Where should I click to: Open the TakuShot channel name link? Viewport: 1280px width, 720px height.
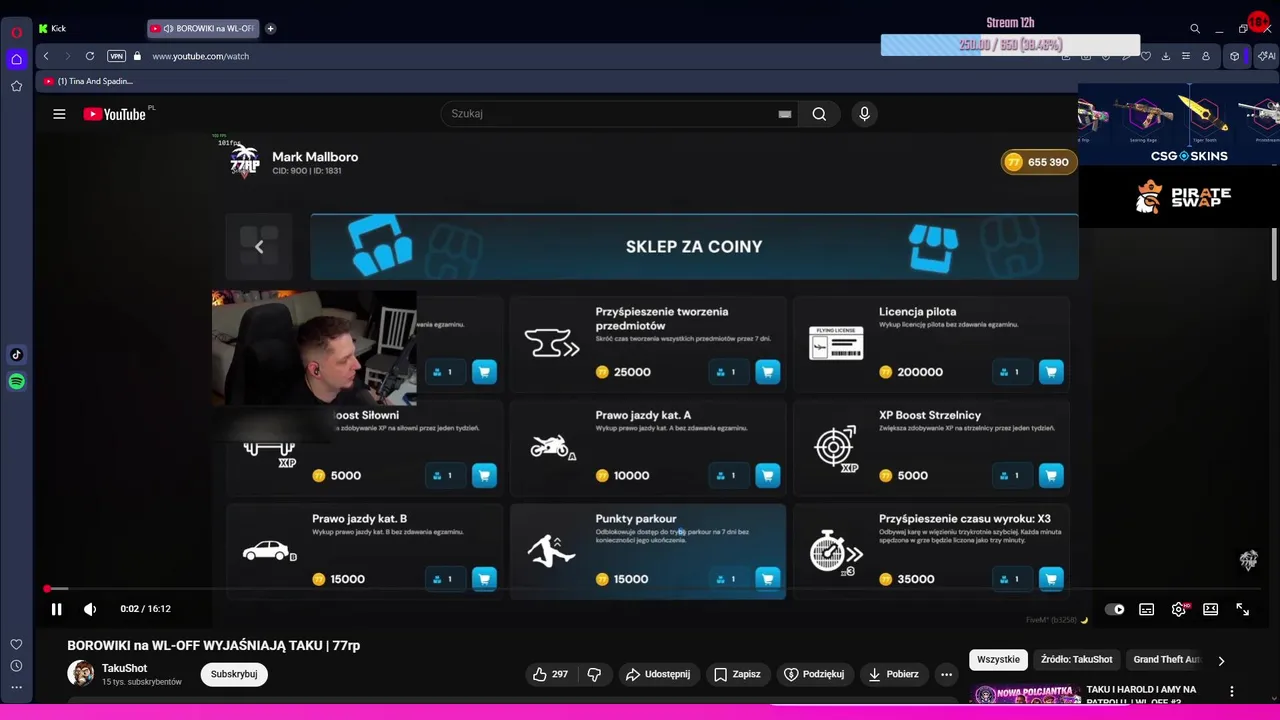point(124,668)
